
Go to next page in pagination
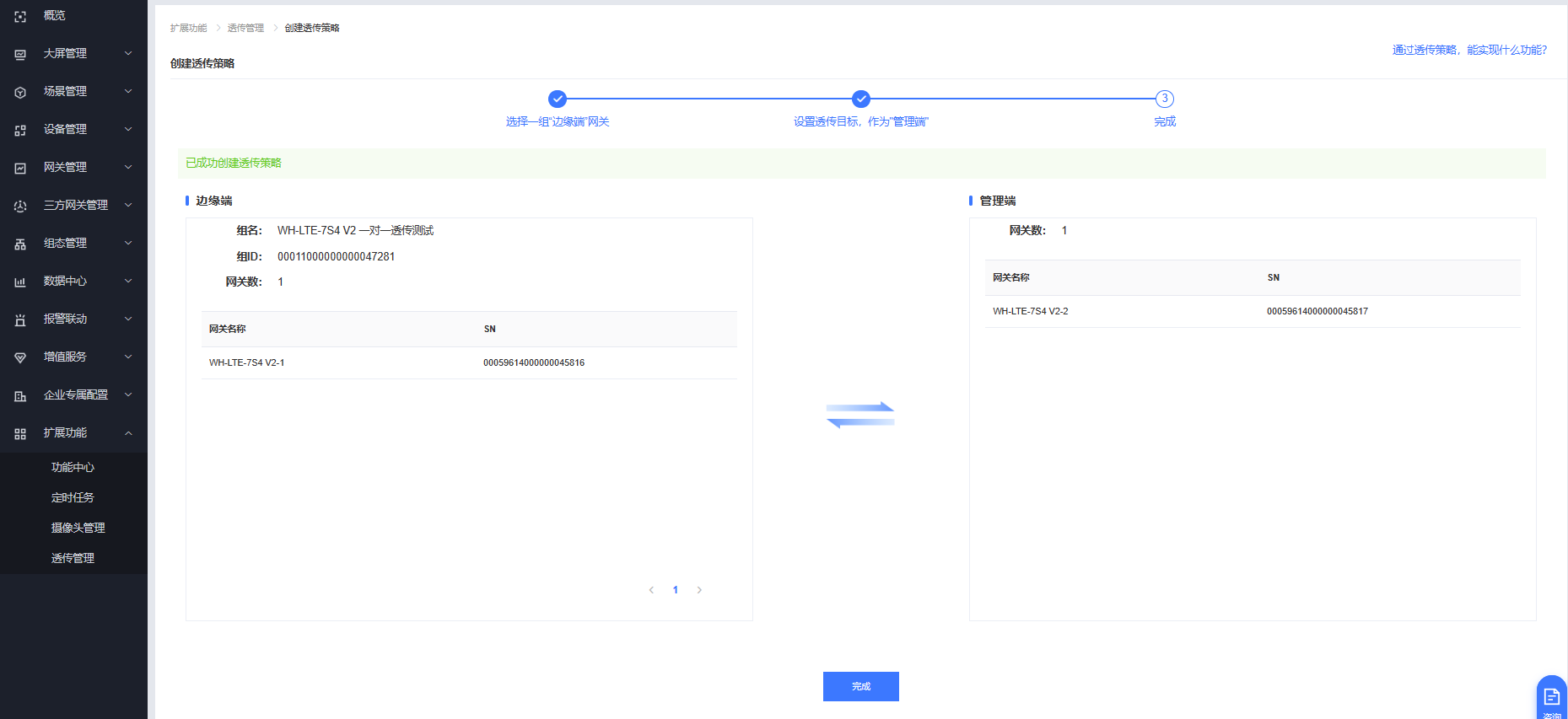pos(699,590)
